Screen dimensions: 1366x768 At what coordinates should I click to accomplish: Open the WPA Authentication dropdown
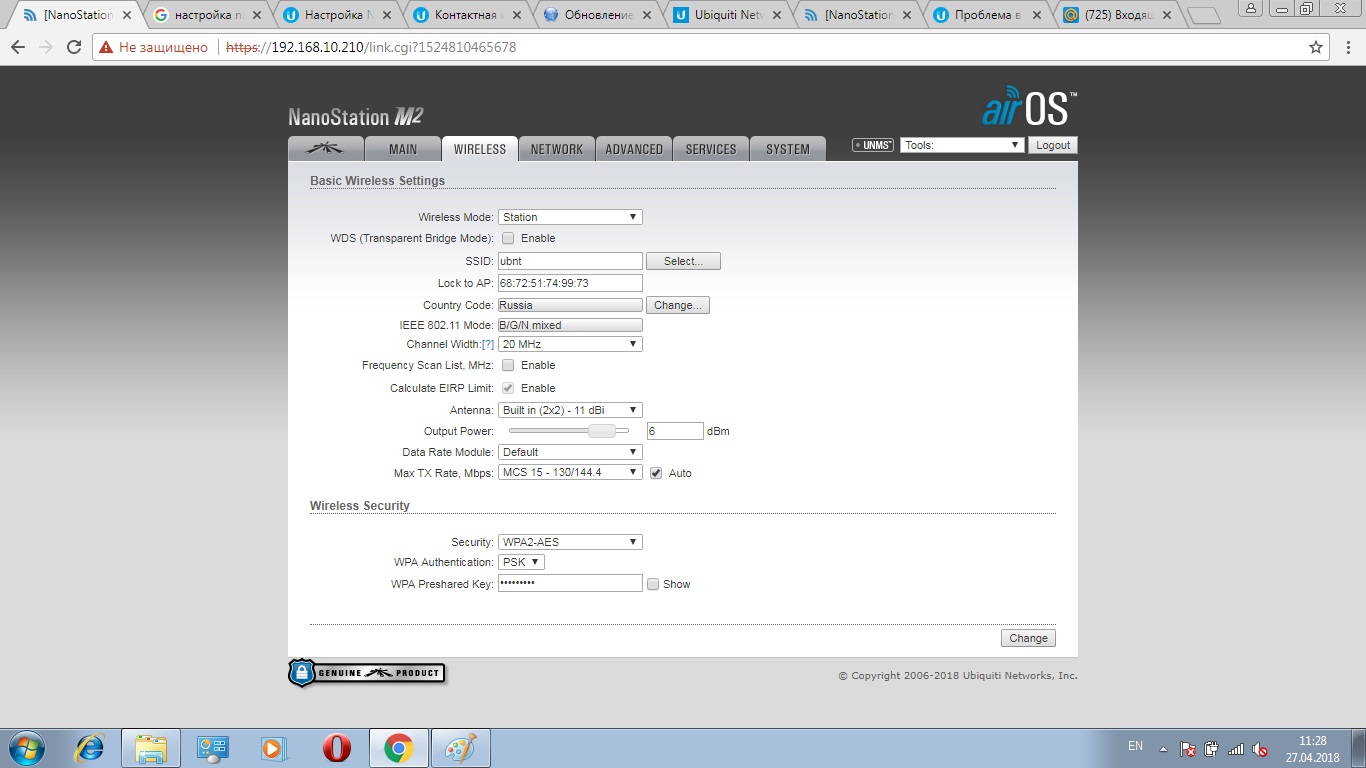[521, 562]
